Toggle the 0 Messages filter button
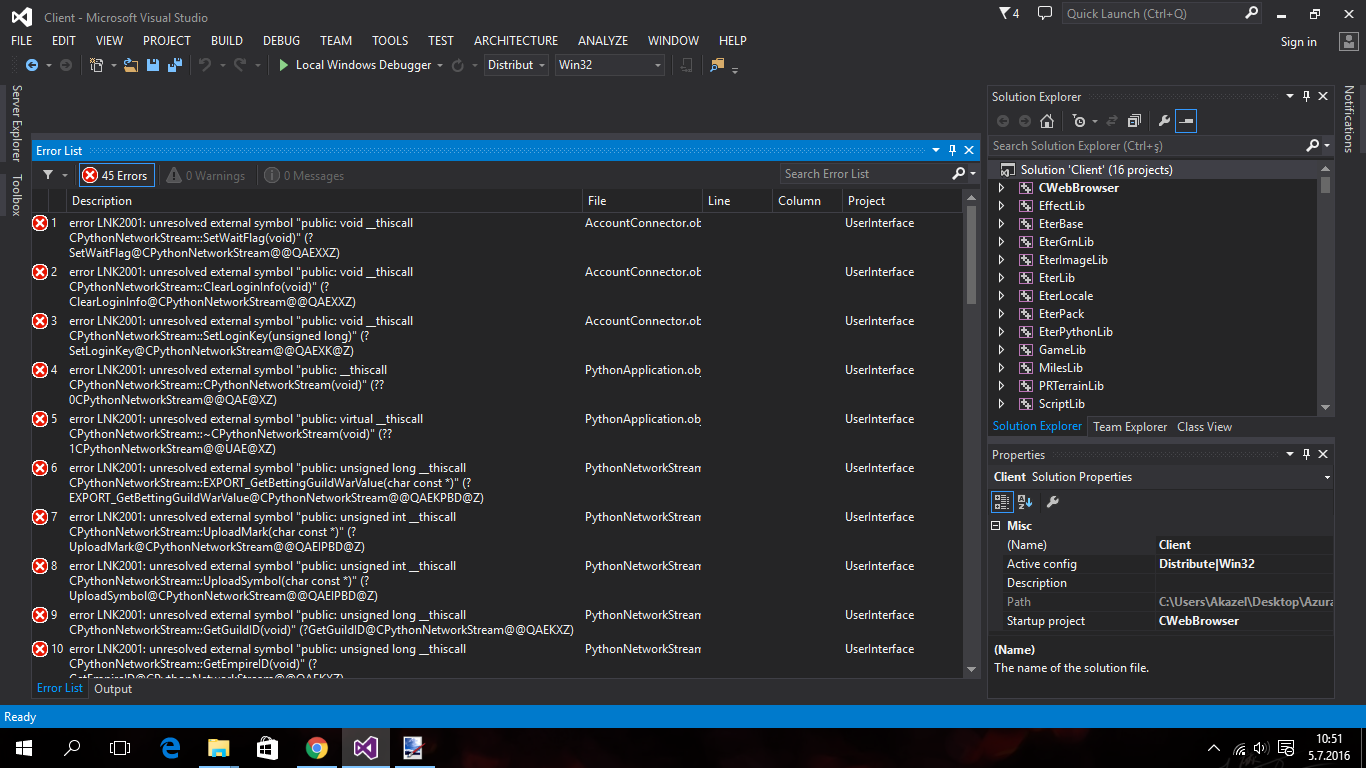This screenshot has width=1366, height=768. click(304, 175)
